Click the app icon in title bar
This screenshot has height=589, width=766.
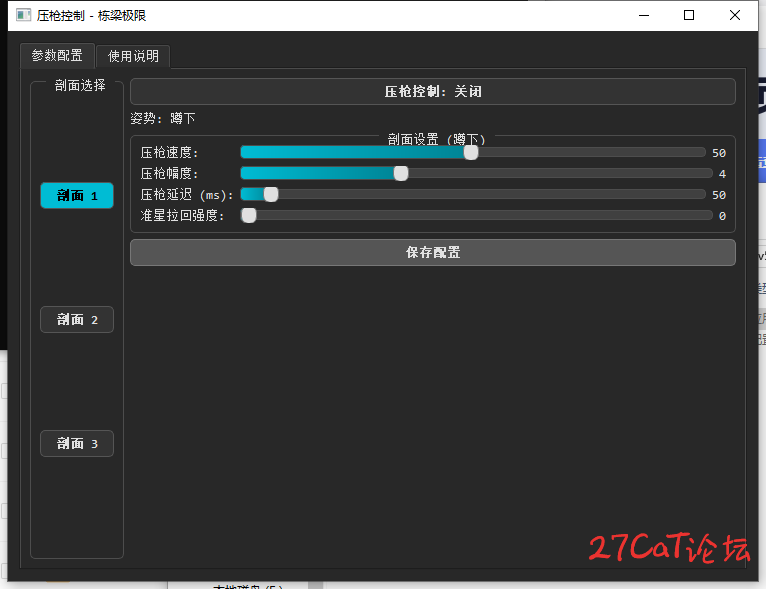tap(23, 15)
